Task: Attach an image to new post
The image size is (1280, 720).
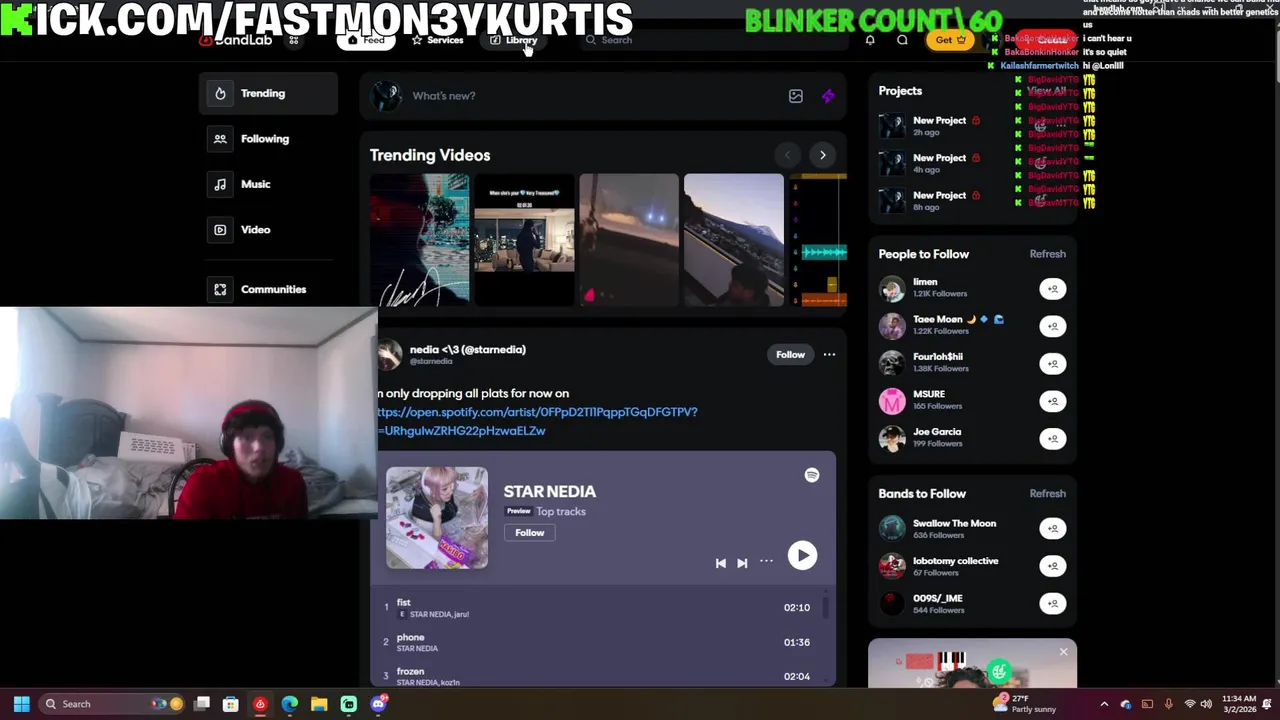Action: click(x=796, y=96)
